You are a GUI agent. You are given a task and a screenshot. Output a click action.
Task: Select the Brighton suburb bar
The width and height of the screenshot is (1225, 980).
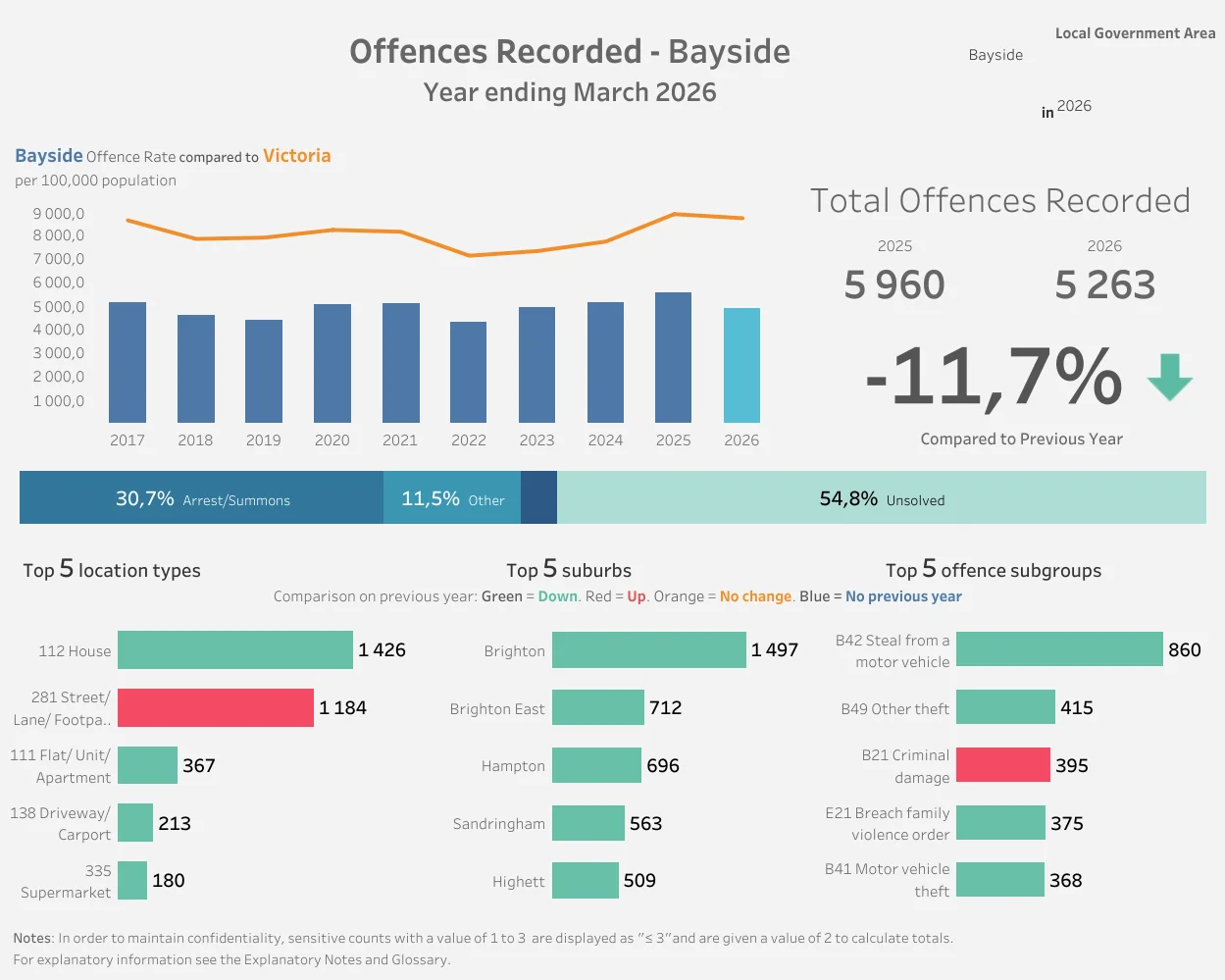649,650
